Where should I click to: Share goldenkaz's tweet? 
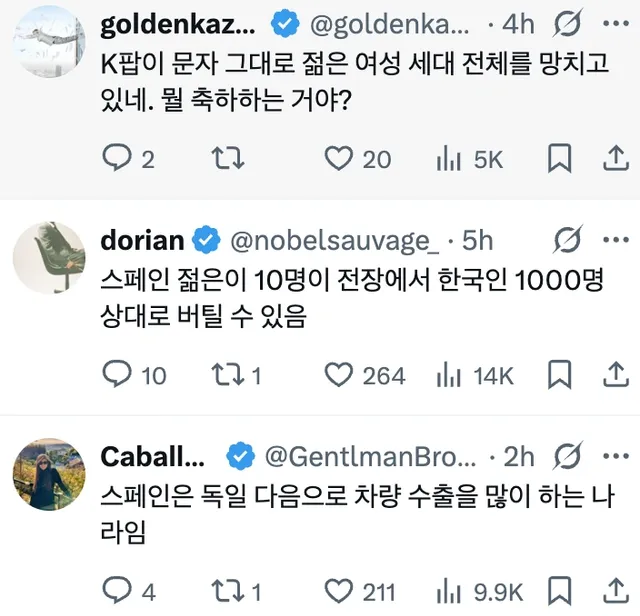(x=612, y=158)
